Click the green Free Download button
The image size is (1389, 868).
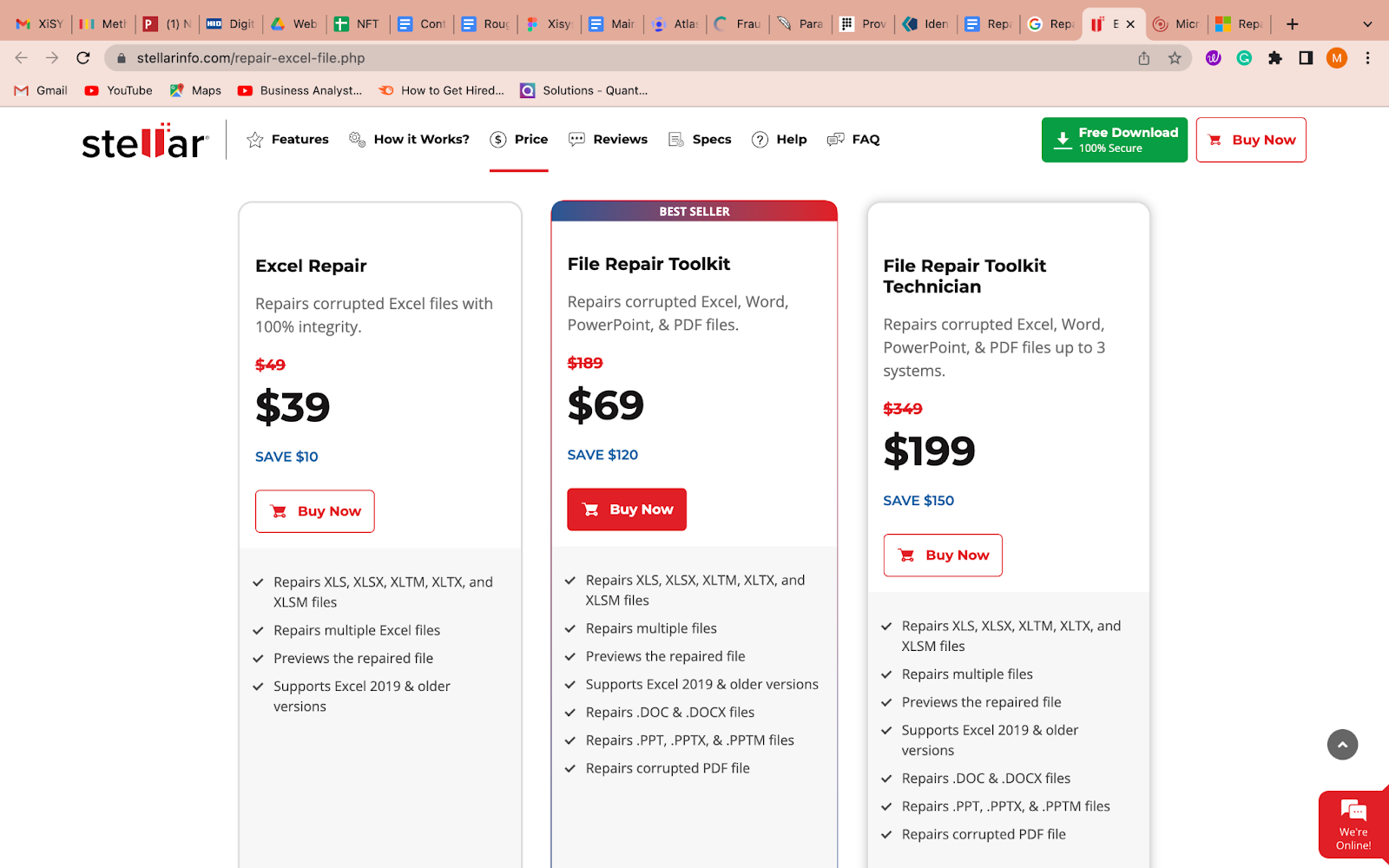point(1115,140)
